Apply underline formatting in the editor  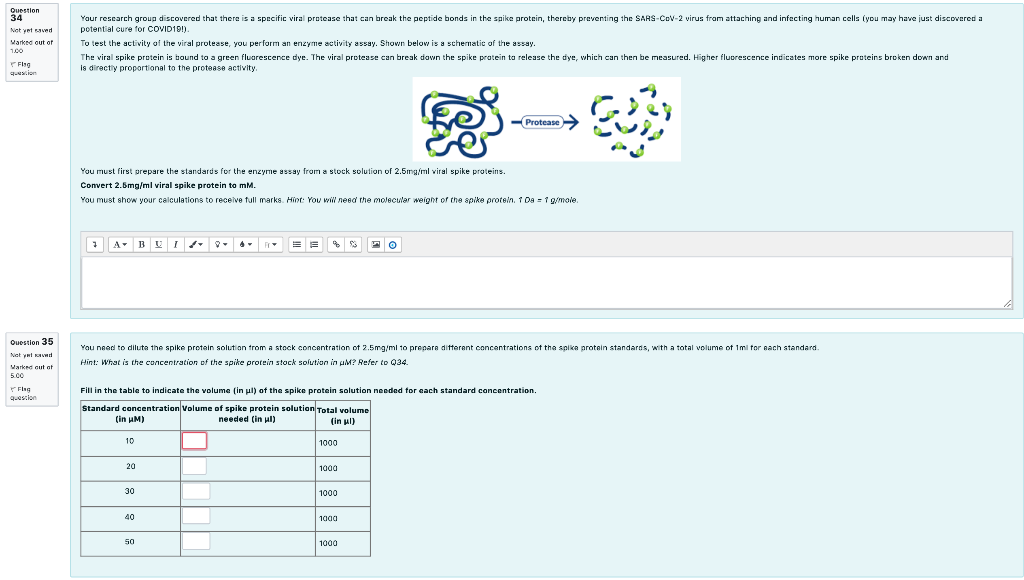158,244
